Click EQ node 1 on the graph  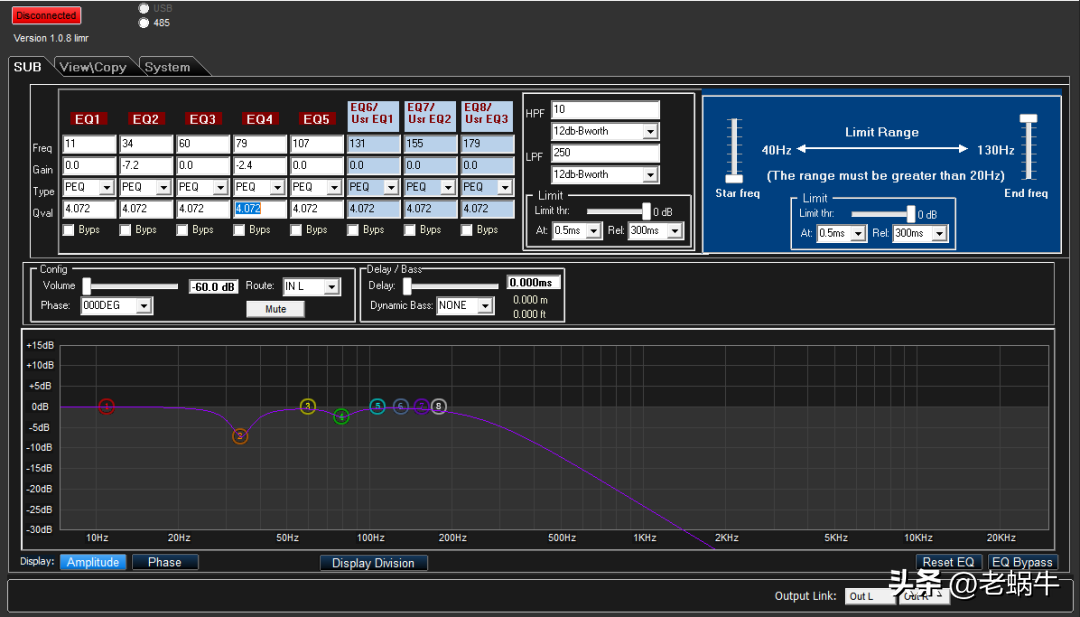107,406
